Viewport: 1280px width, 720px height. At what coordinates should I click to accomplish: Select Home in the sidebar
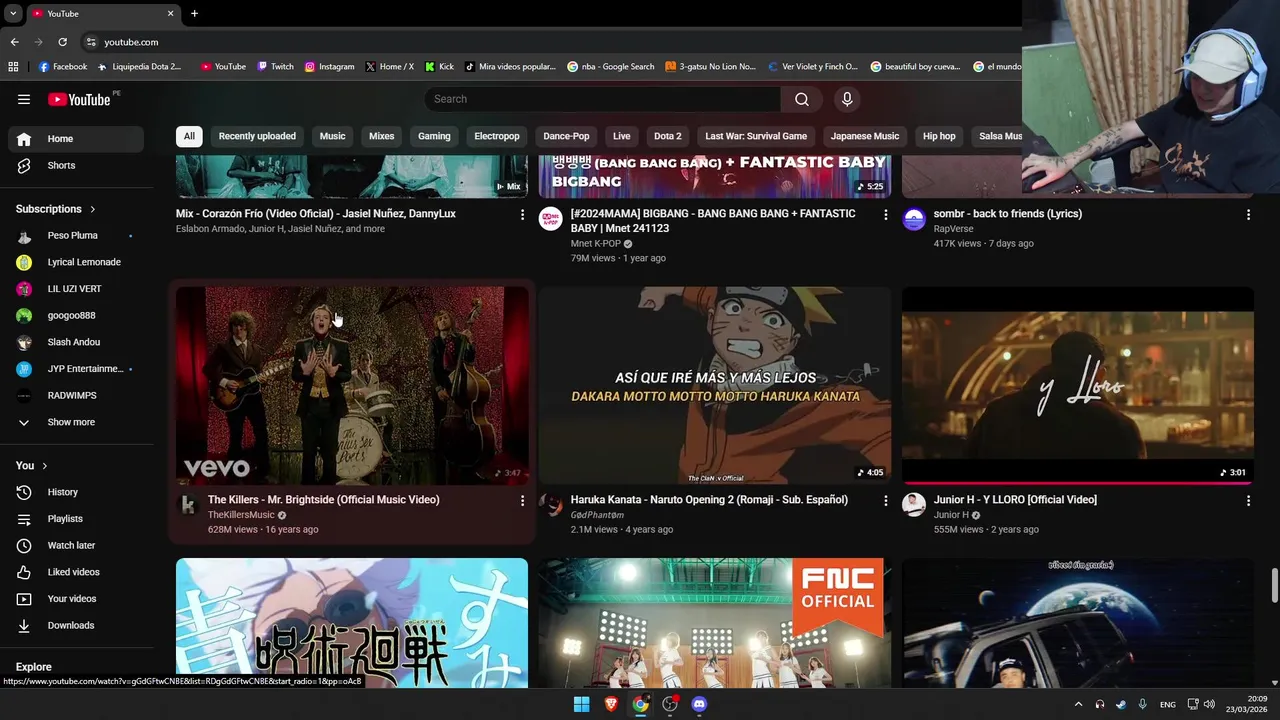(76, 139)
